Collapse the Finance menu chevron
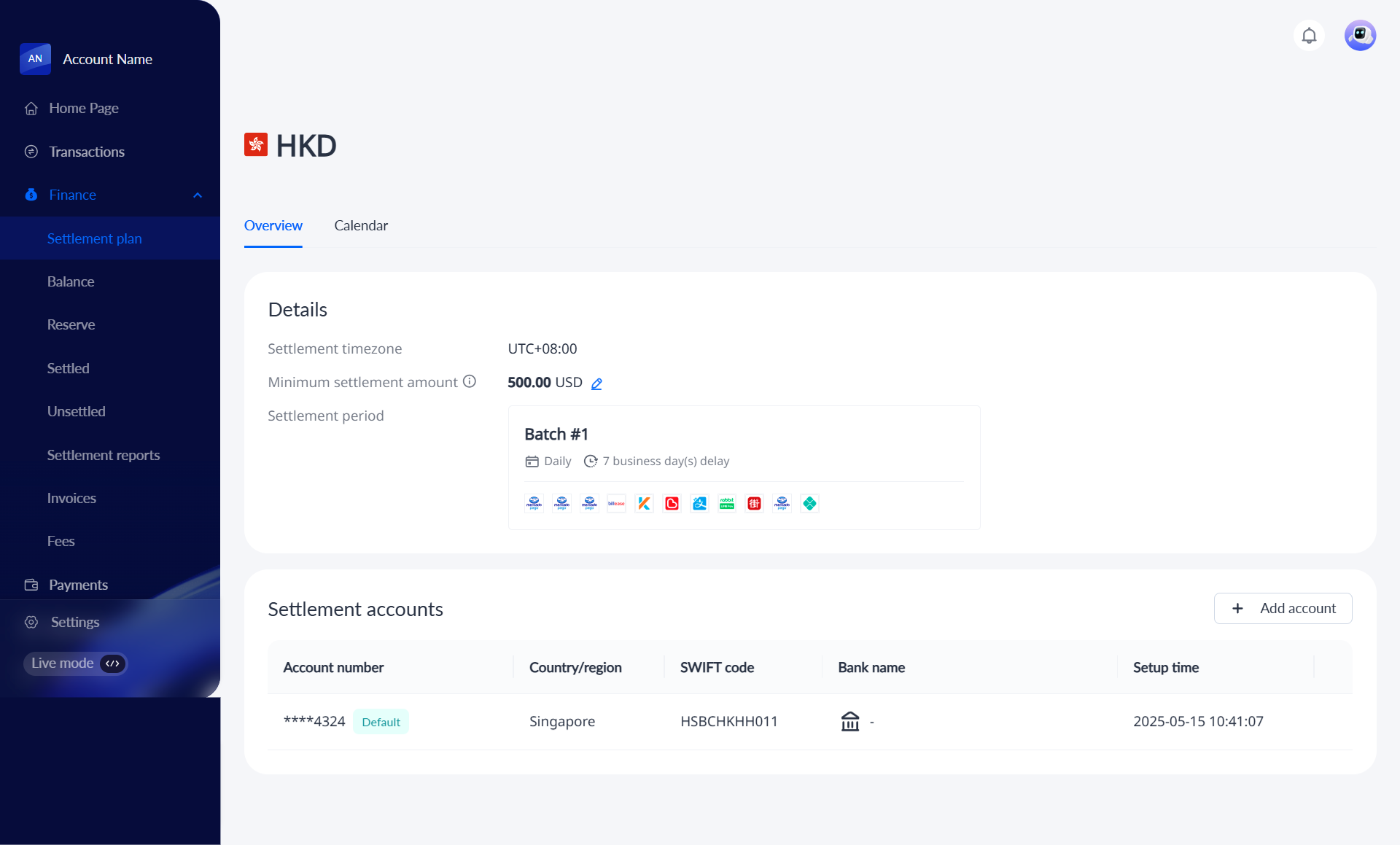1400x845 pixels. (x=198, y=195)
